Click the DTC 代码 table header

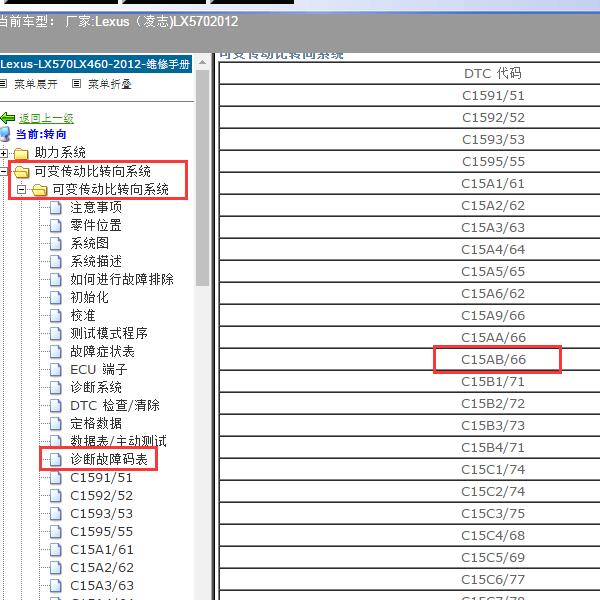pos(493,73)
